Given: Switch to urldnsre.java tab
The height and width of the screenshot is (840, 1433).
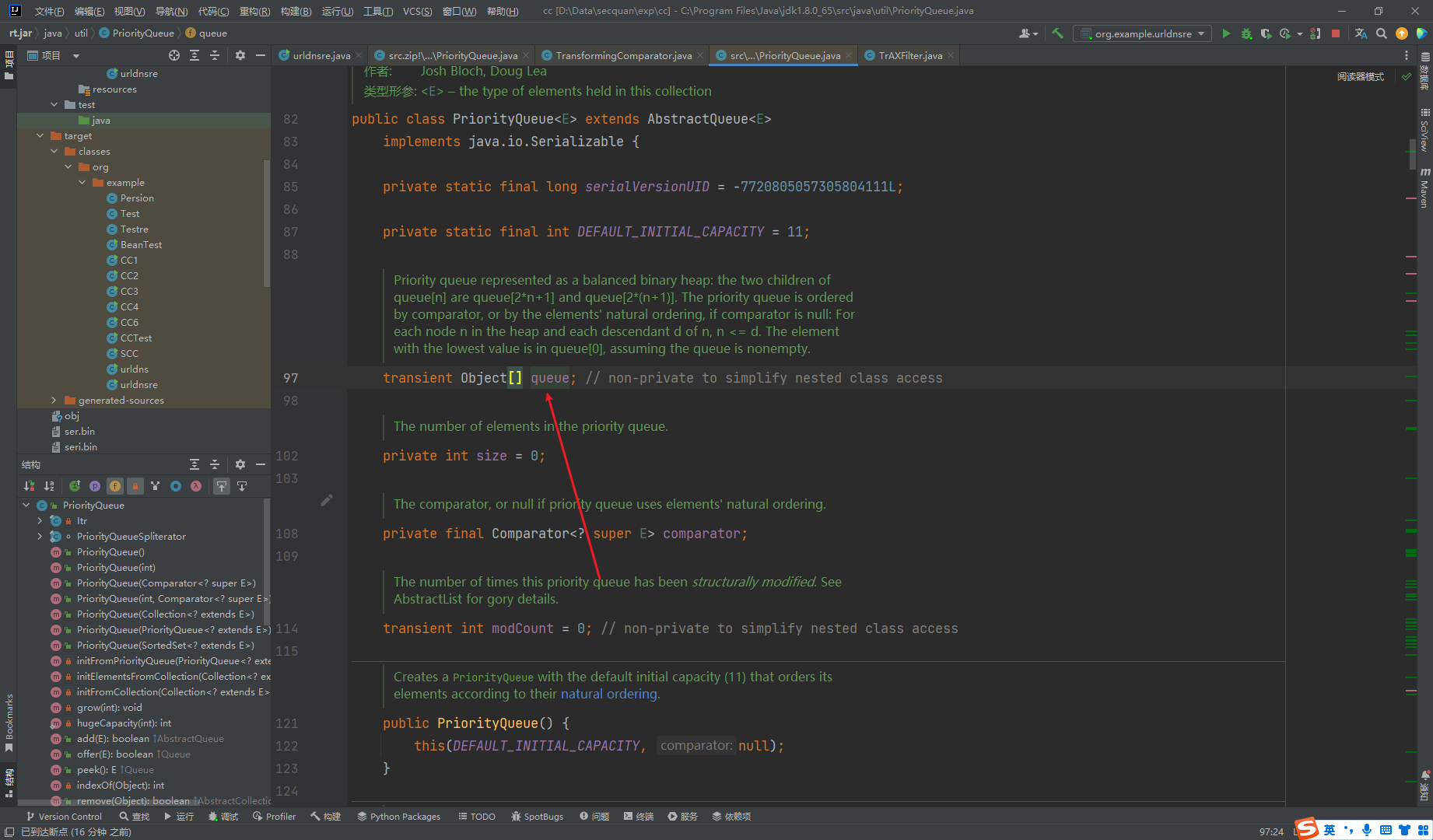Looking at the screenshot, I should coord(321,55).
